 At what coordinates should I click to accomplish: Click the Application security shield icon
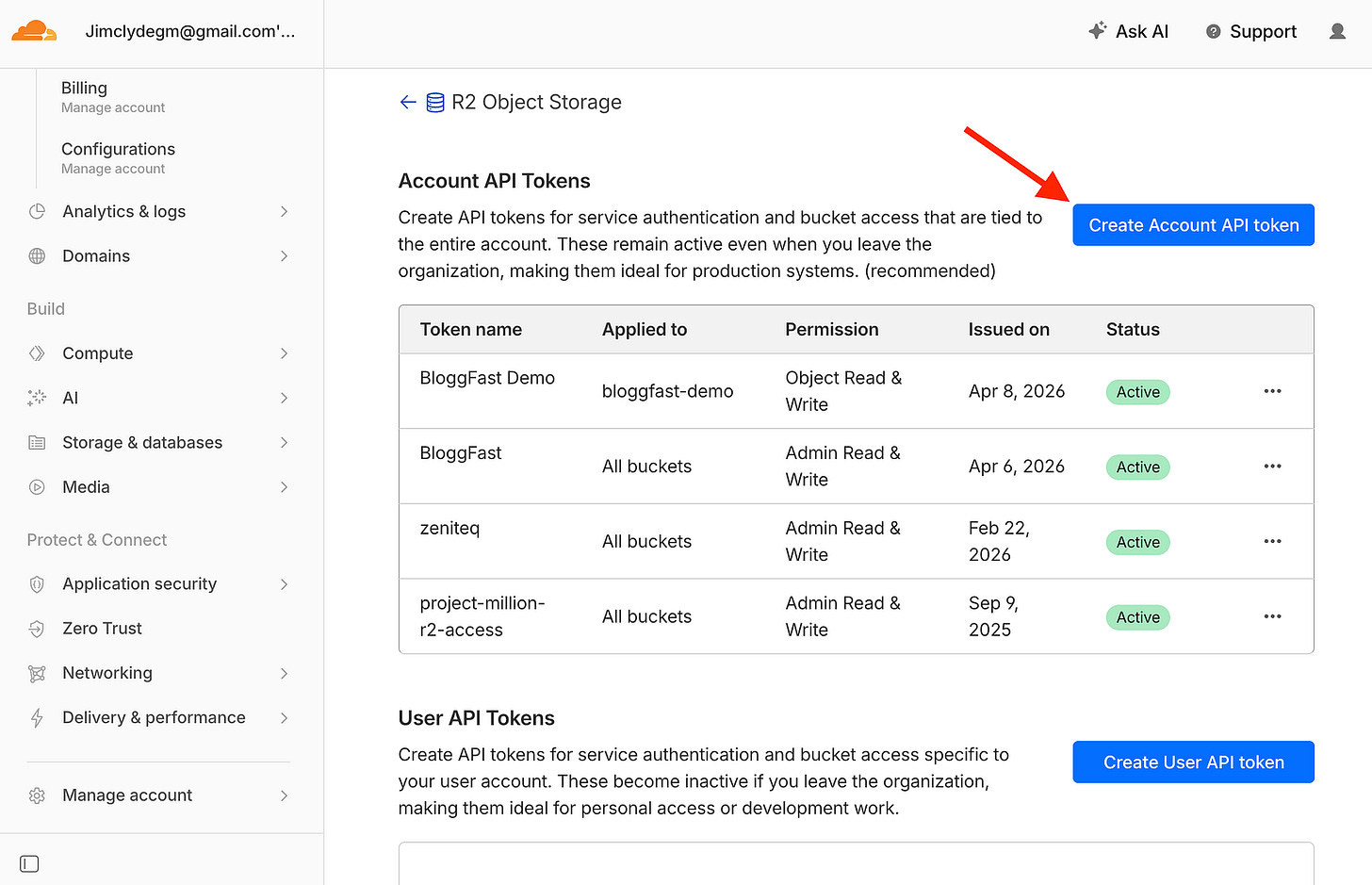click(x=37, y=583)
